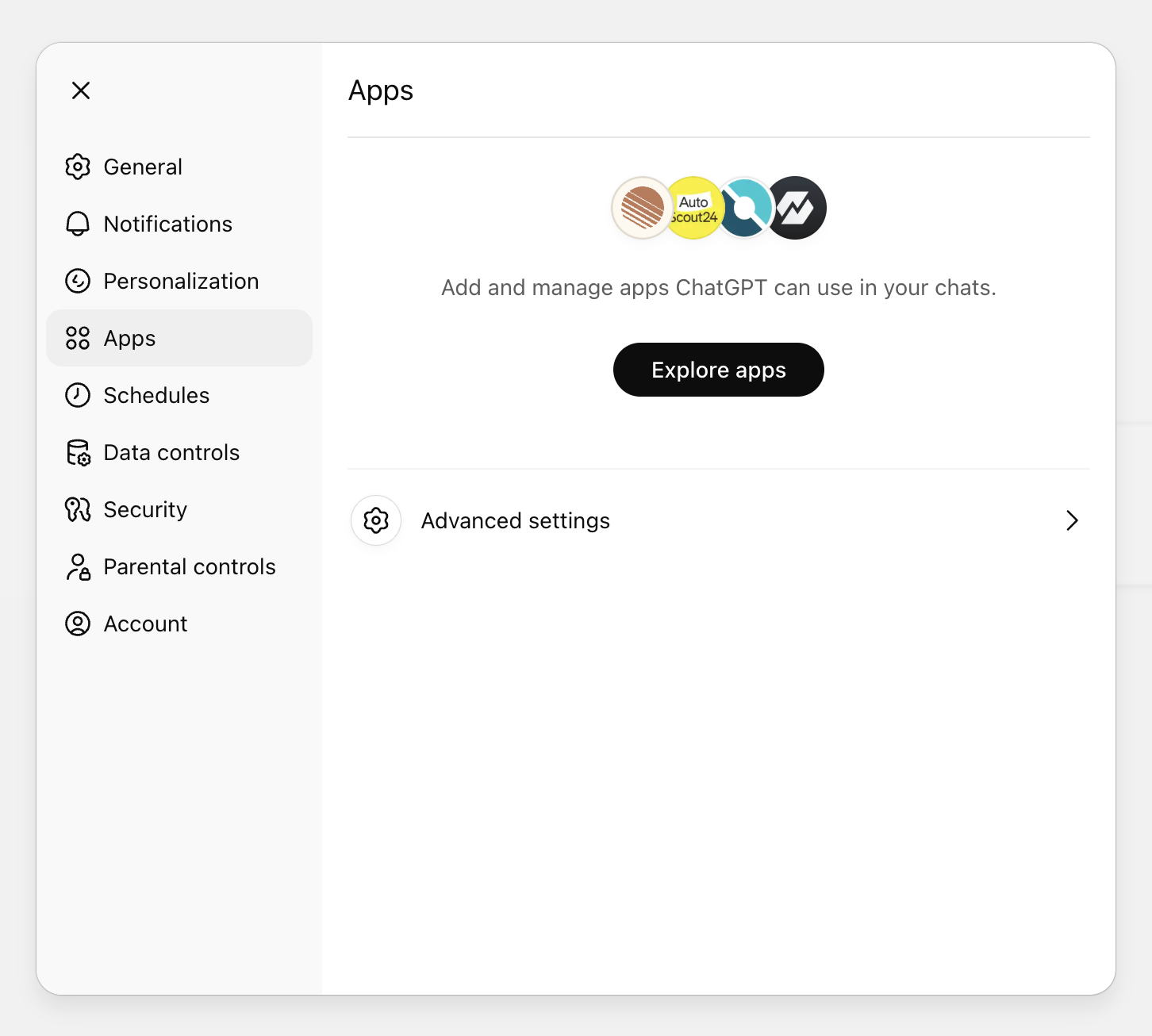Click the Account profile icon

(x=78, y=624)
